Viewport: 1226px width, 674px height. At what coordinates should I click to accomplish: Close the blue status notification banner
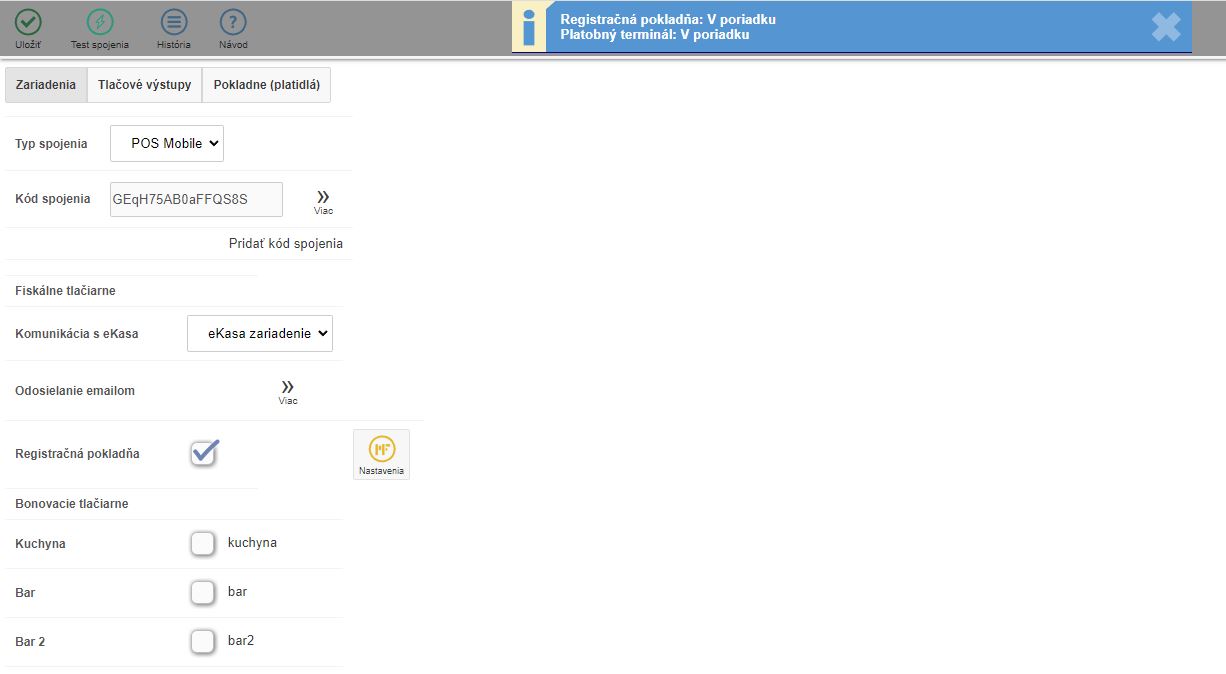click(x=1165, y=27)
